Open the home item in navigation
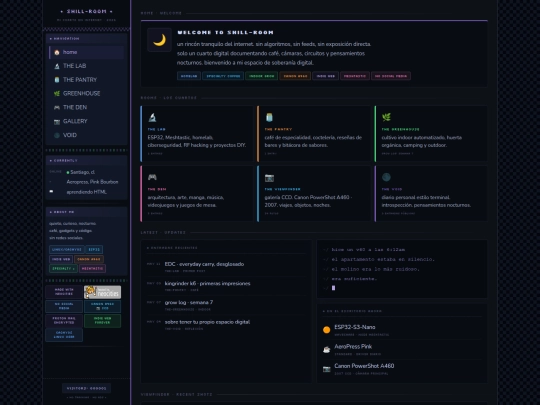Viewport: 540px width, 405px height. (x=86, y=52)
